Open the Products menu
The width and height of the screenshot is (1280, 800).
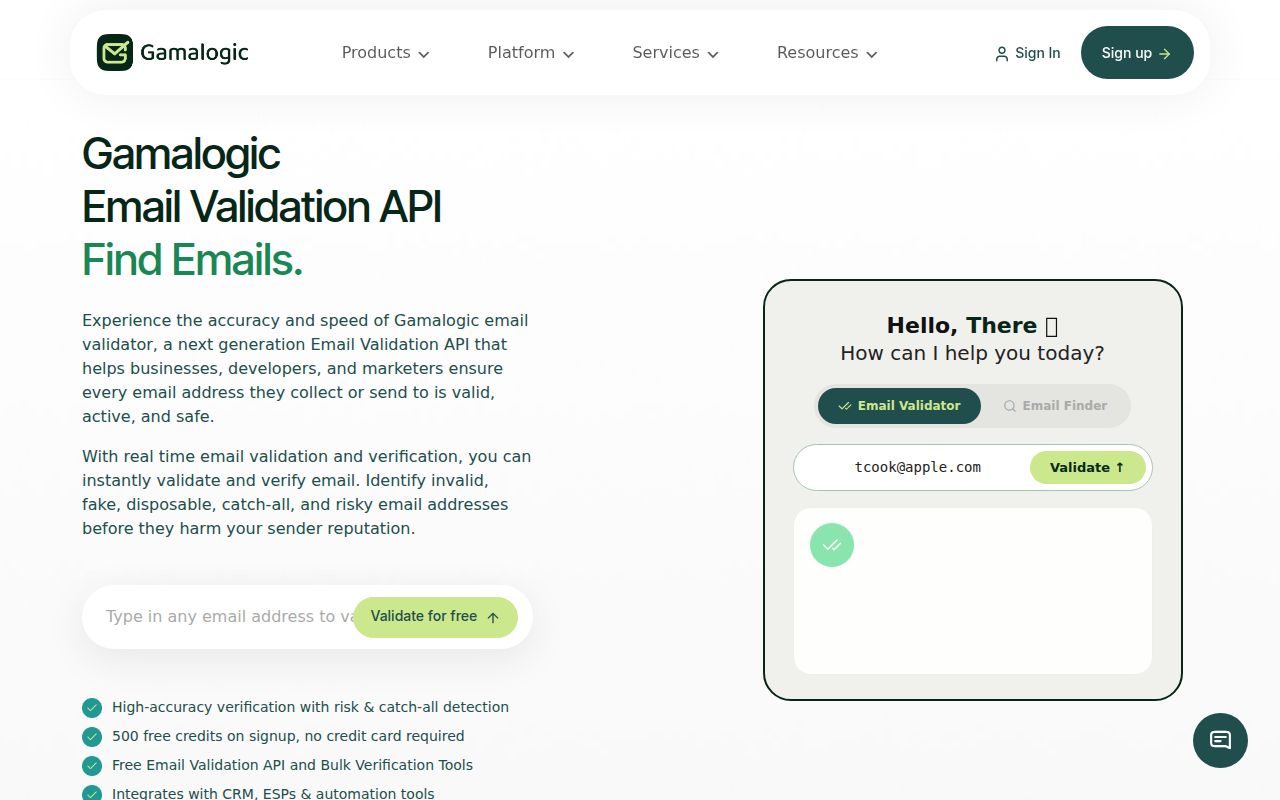386,53
